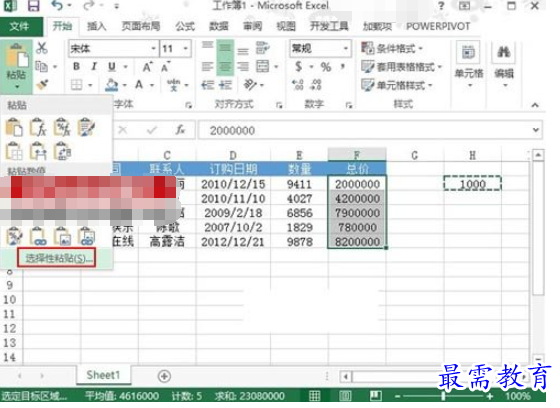This screenshot has width=560, height=408.
Task: Choose Paste as Linked Picture option
Action: pos(86,236)
